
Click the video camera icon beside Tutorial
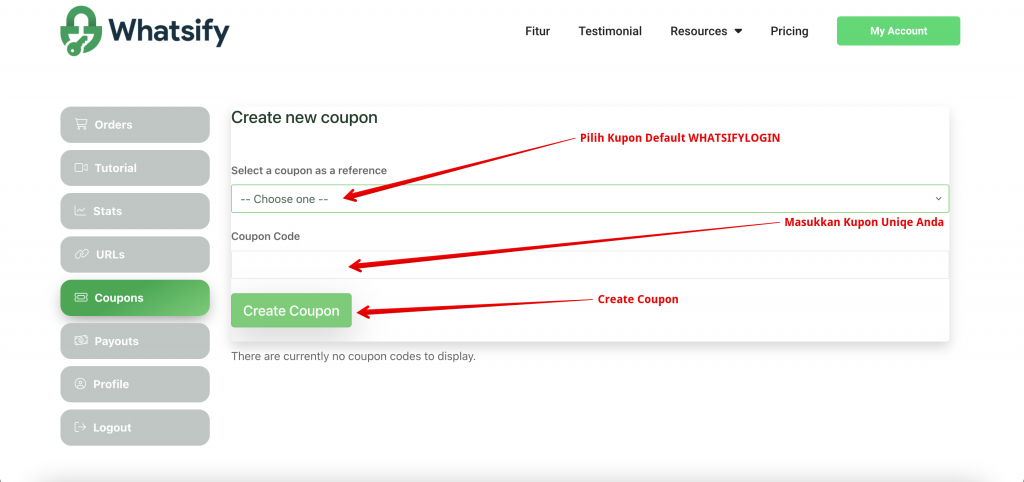point(80,168)
